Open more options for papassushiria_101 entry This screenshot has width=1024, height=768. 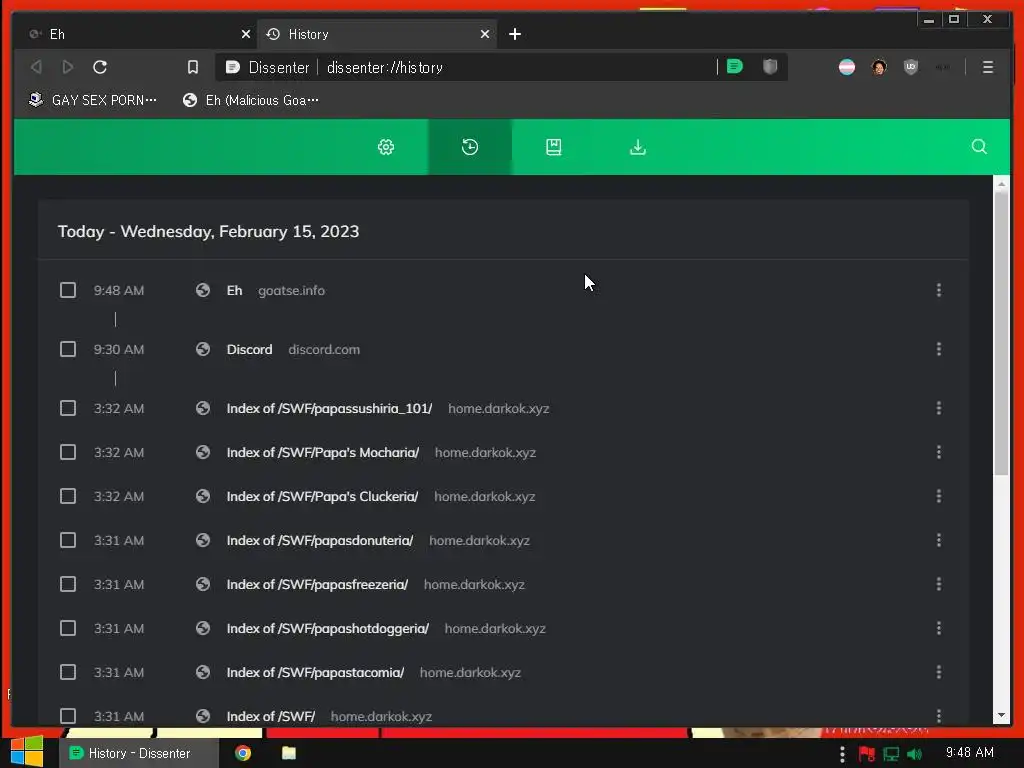[938, 408]
